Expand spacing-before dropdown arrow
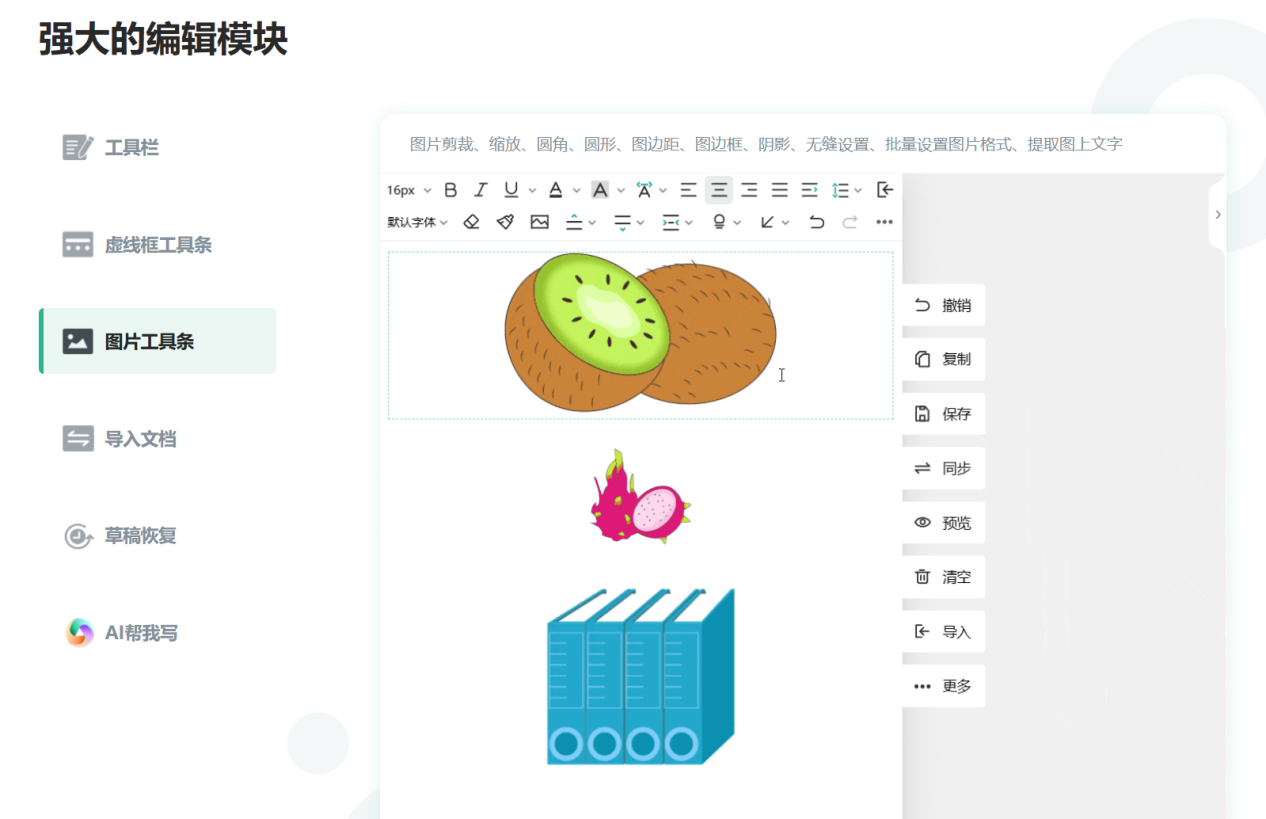Image resolution: width=1266 pixels, height=819 pixels. coord(592,222)
